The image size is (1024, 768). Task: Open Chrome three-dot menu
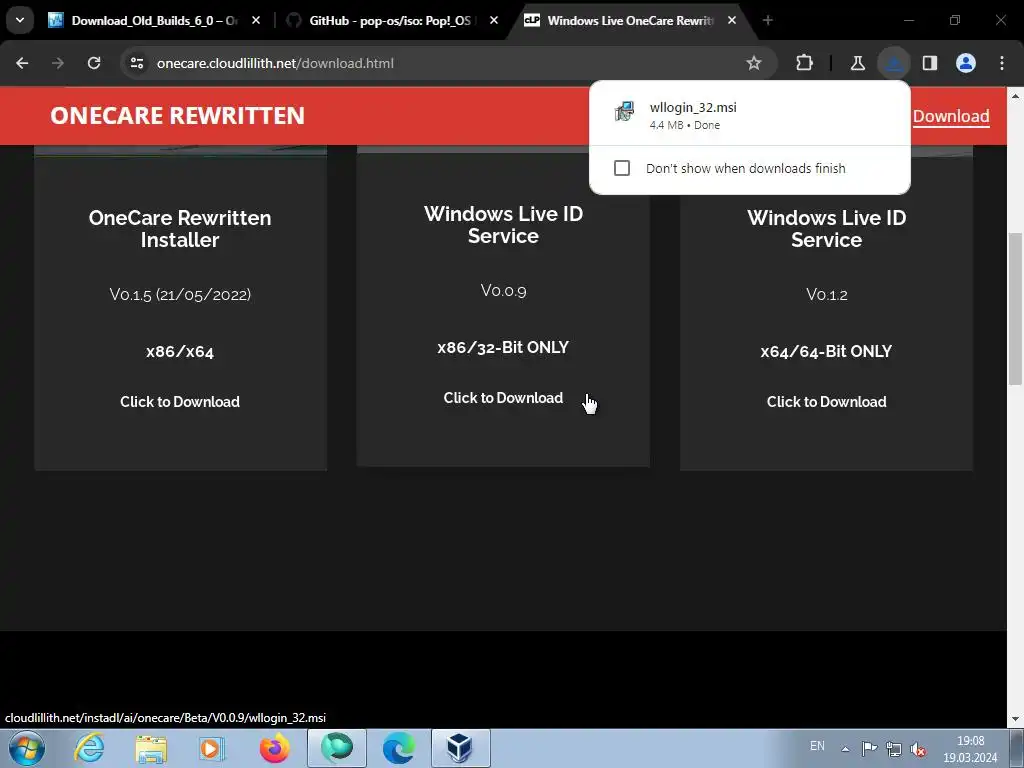click(1002, 63)
